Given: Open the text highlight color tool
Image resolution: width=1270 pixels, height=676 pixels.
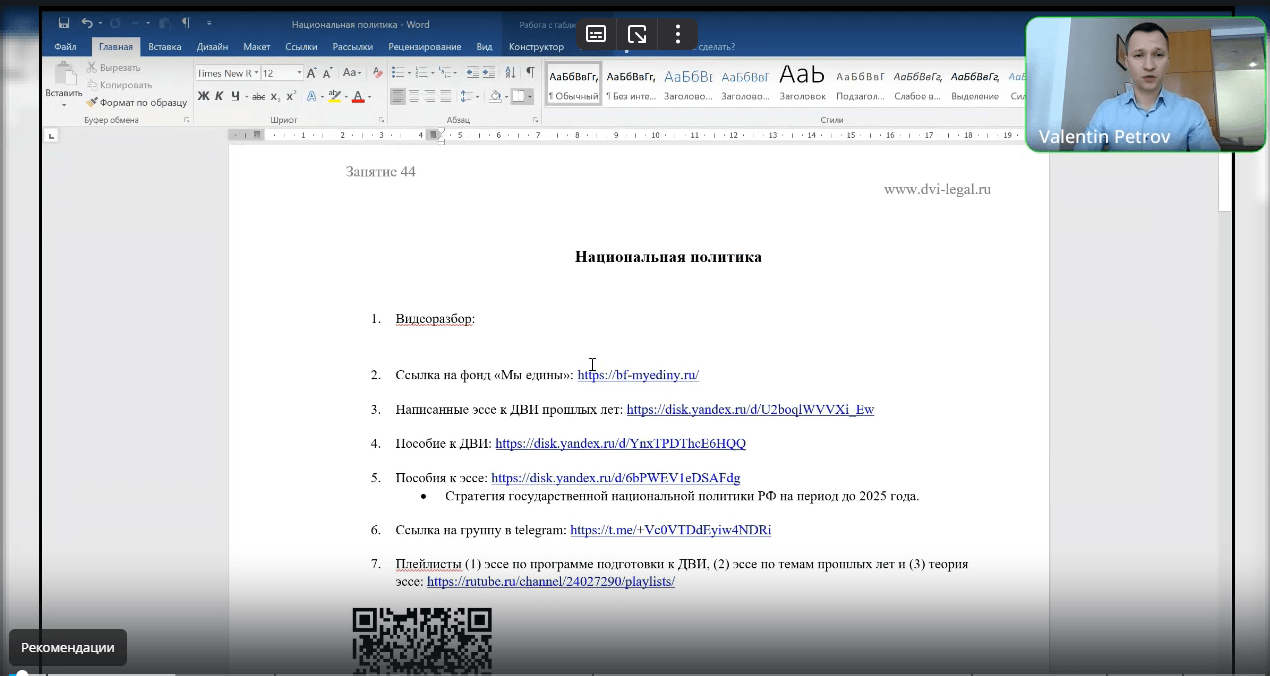Looking at the screenshot, I should click(335, 96).
